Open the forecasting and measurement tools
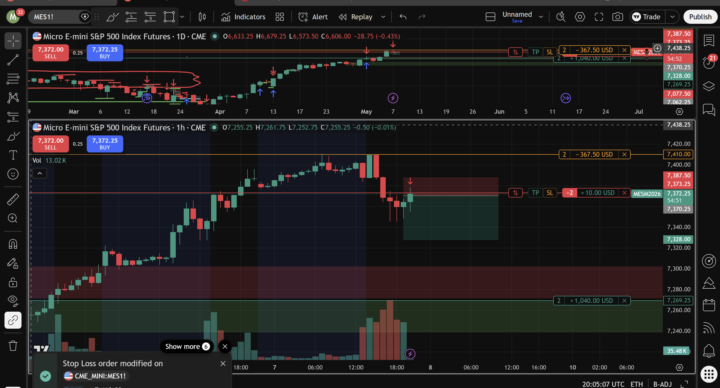 point(13,117)
